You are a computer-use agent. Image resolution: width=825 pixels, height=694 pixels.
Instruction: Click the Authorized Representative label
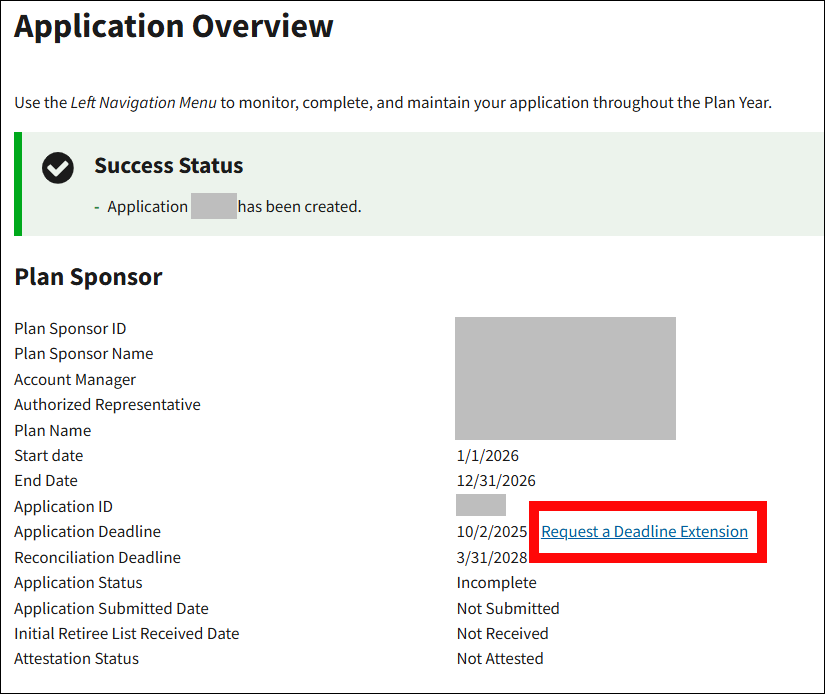(107, 405)
